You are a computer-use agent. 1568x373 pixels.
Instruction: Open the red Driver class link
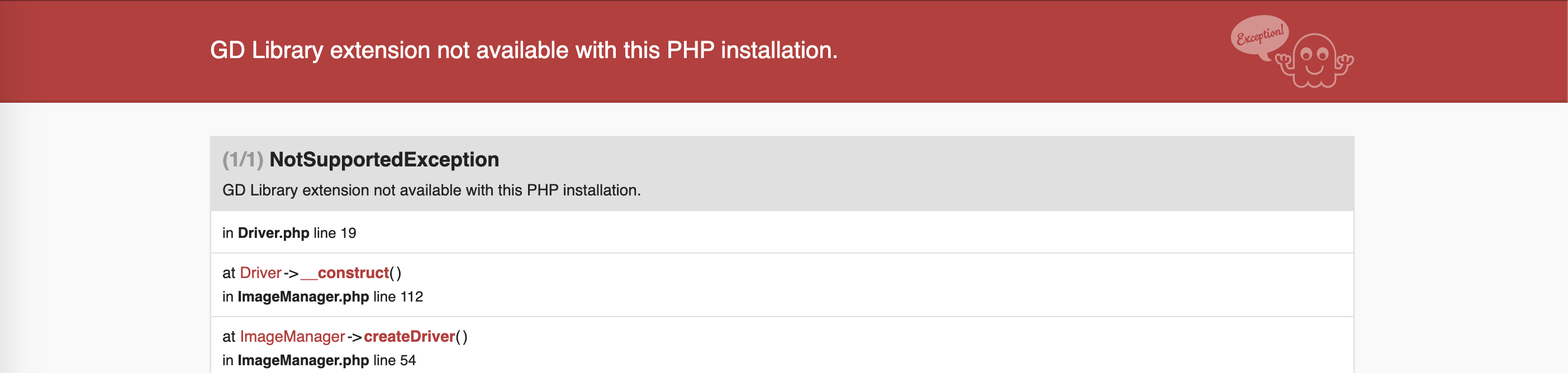260,272
